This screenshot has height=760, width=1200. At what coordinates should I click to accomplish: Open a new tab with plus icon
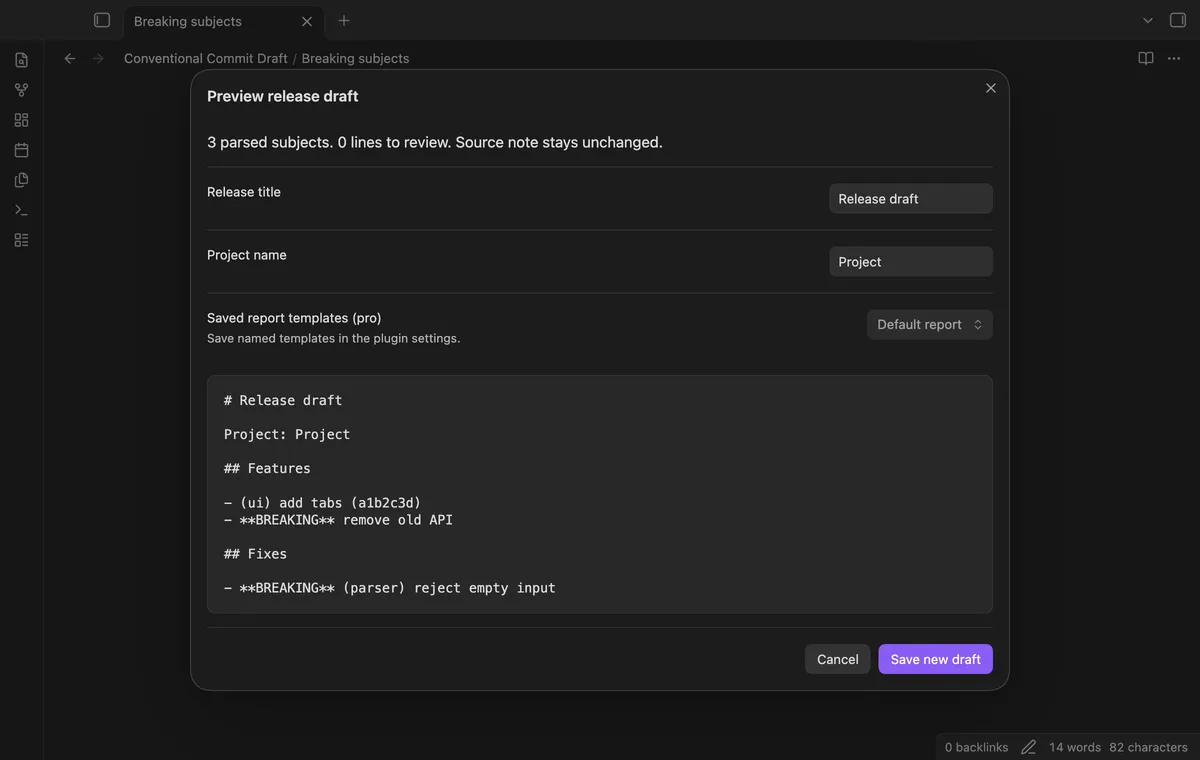click(344, 21)
